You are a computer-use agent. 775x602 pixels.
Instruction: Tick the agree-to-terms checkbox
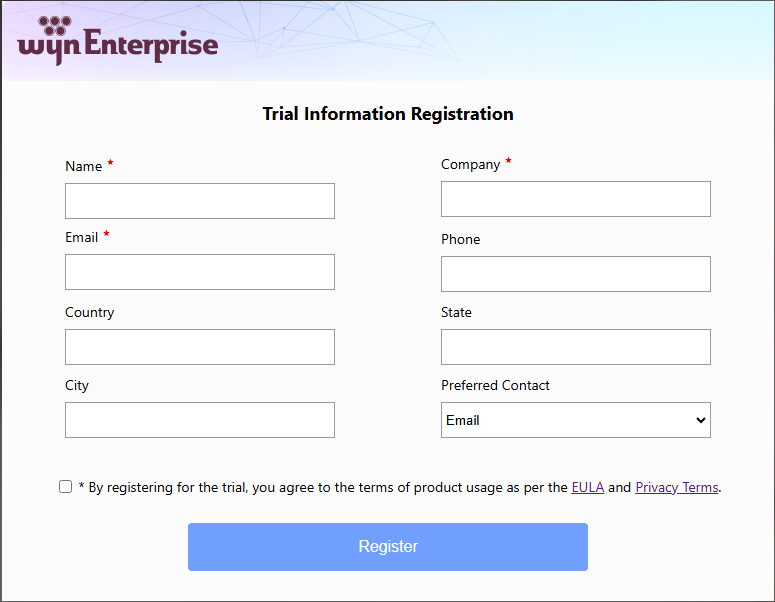click(x=66, y=487)
